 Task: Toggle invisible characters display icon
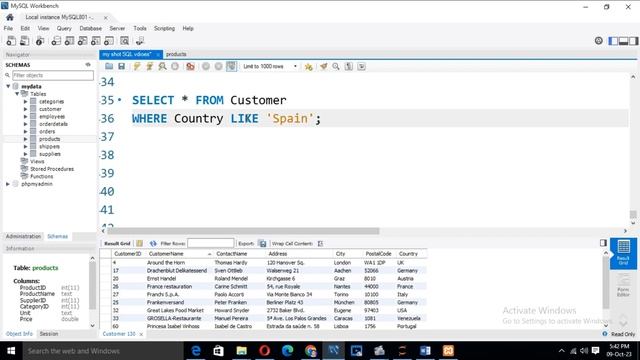click(x=349, y=66)
